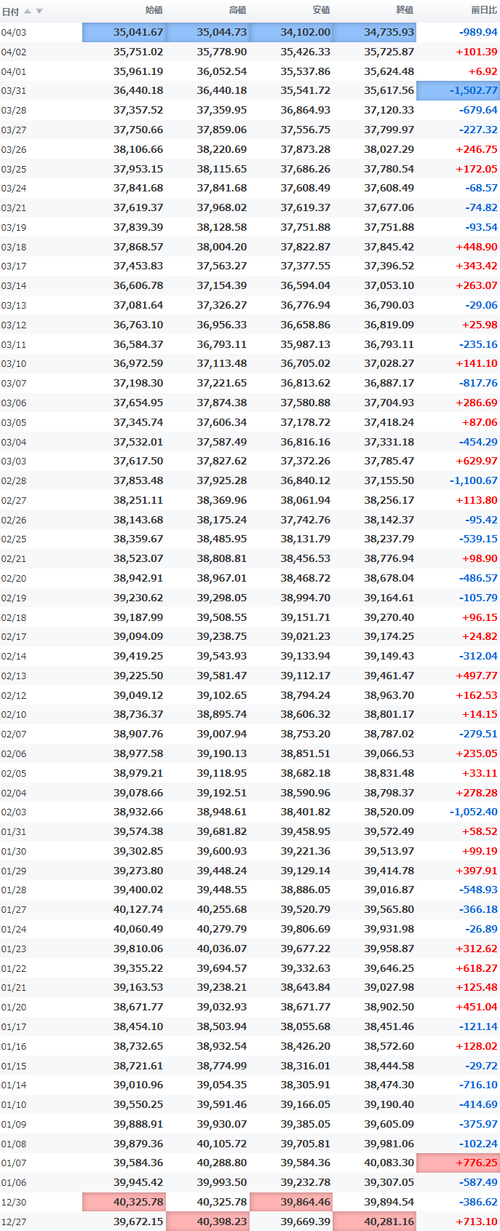Screen dimensions: 500x1231
Task: Click the change value +101.39
Action: tap(475, 52)
